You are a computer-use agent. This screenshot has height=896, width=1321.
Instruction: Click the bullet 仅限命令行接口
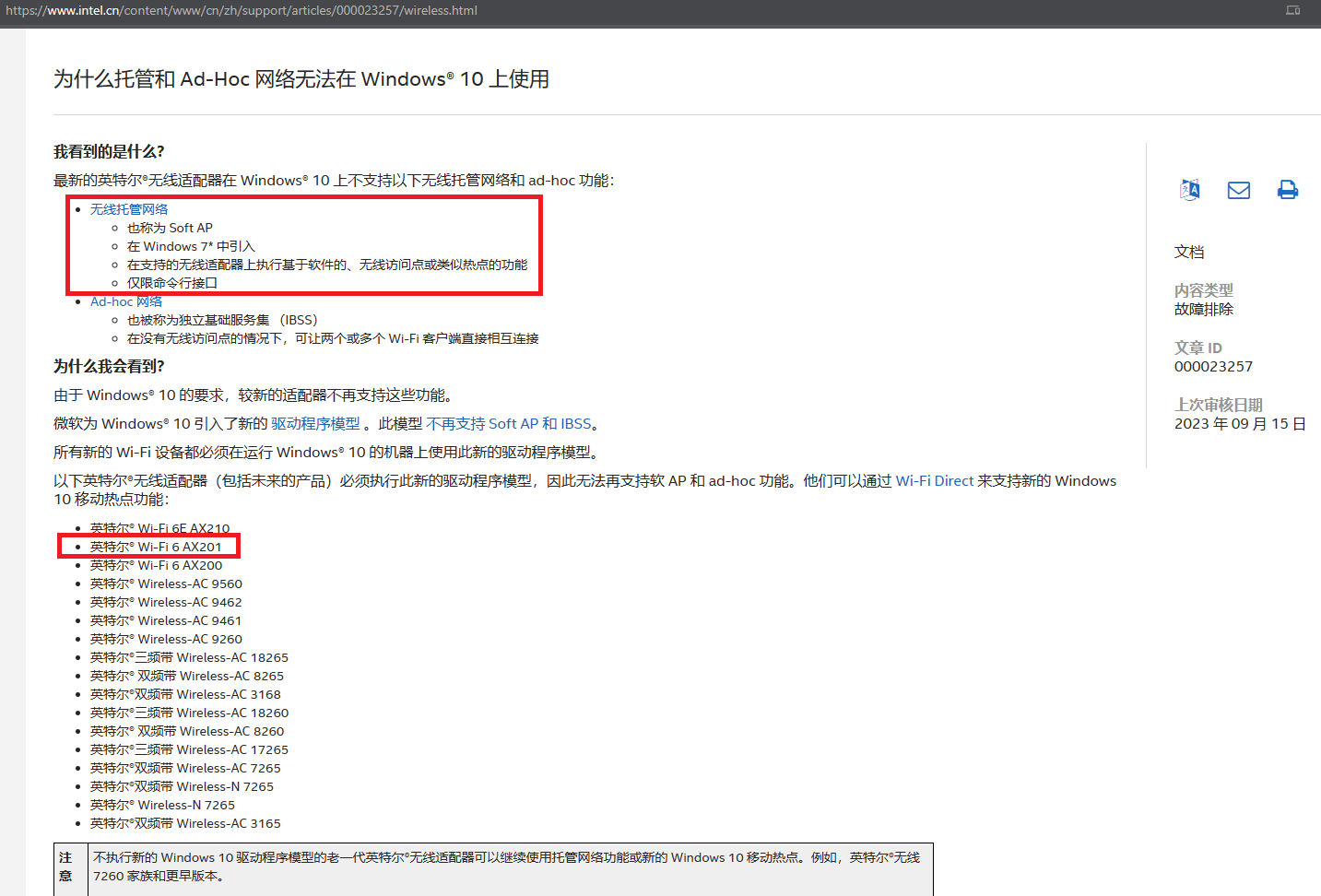click(x=172, y=283)
